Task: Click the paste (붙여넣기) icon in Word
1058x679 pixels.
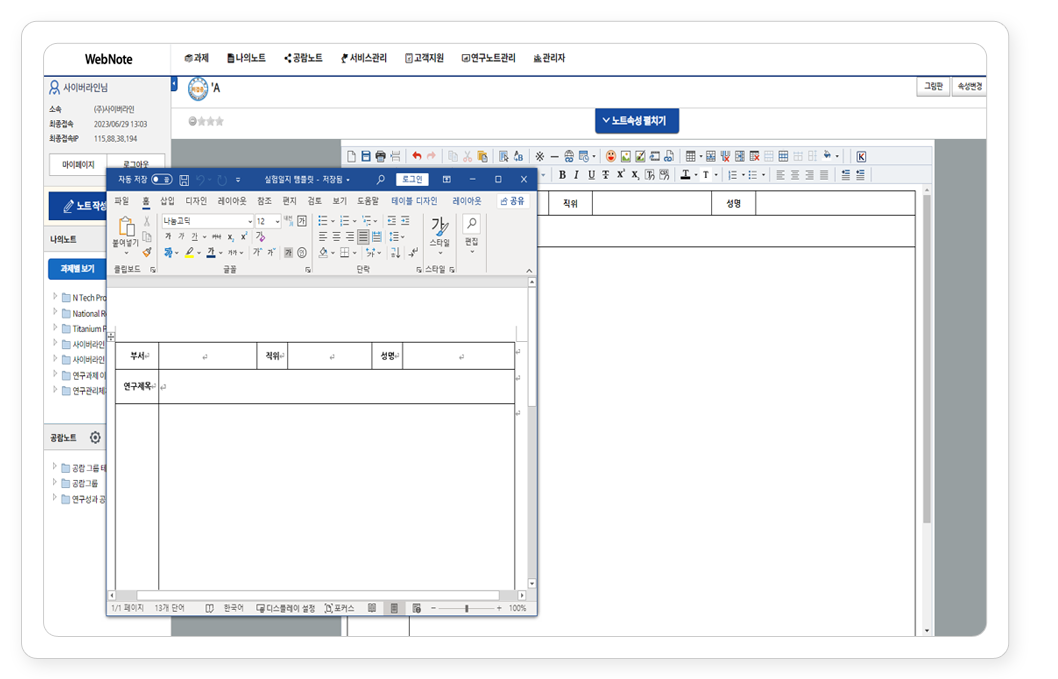Action: [126, 228]
